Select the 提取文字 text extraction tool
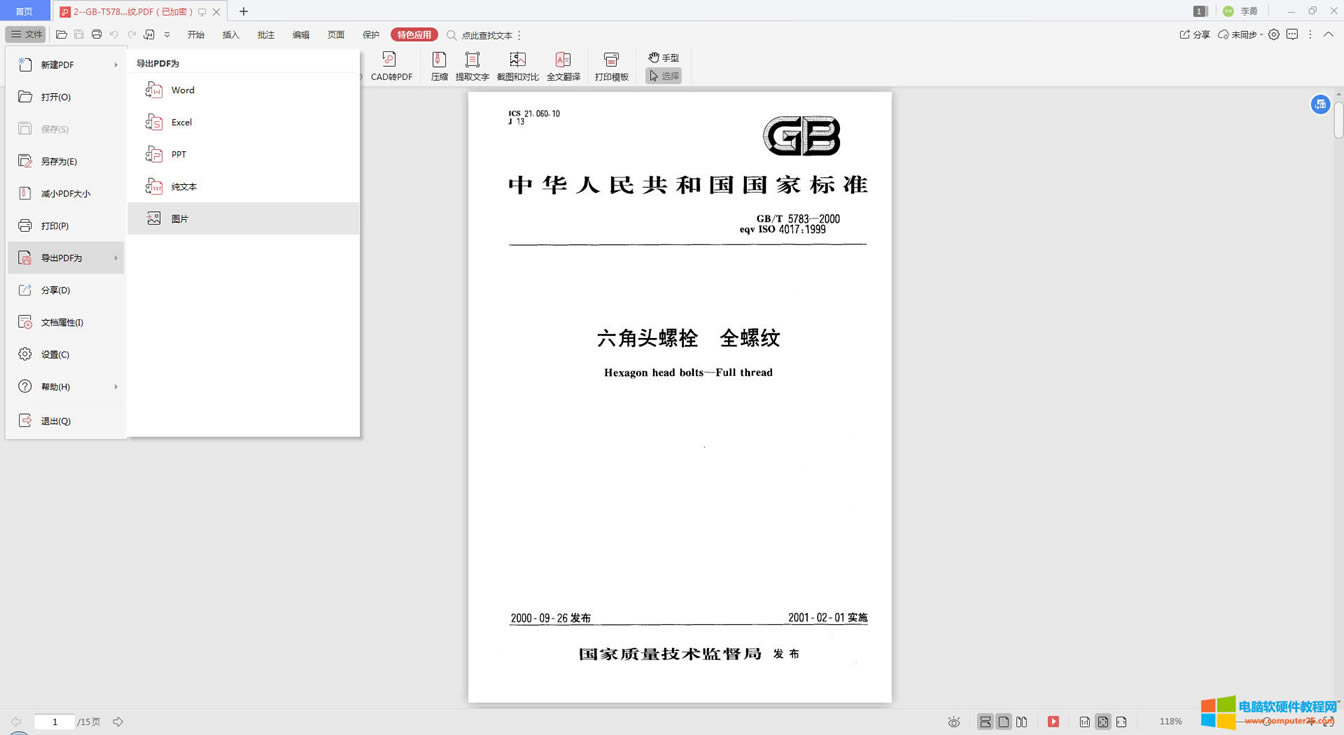Screen dimensions: 1344x735 pos(471,66)
